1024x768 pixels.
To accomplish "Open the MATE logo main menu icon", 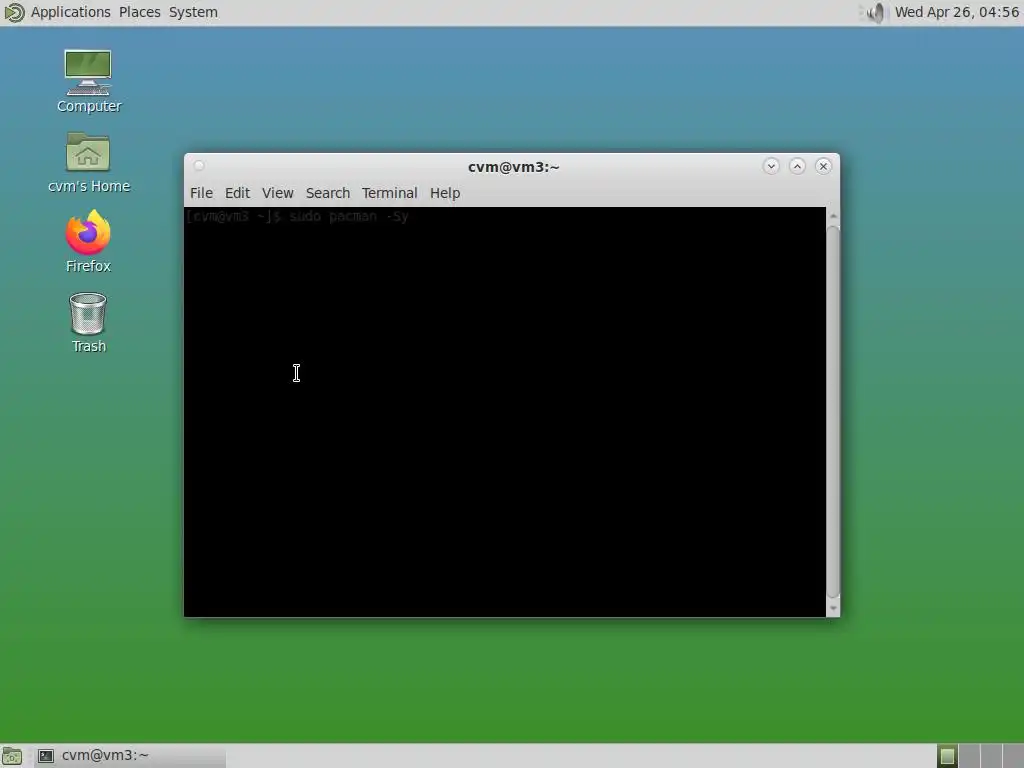I will [x=14, y=12].
